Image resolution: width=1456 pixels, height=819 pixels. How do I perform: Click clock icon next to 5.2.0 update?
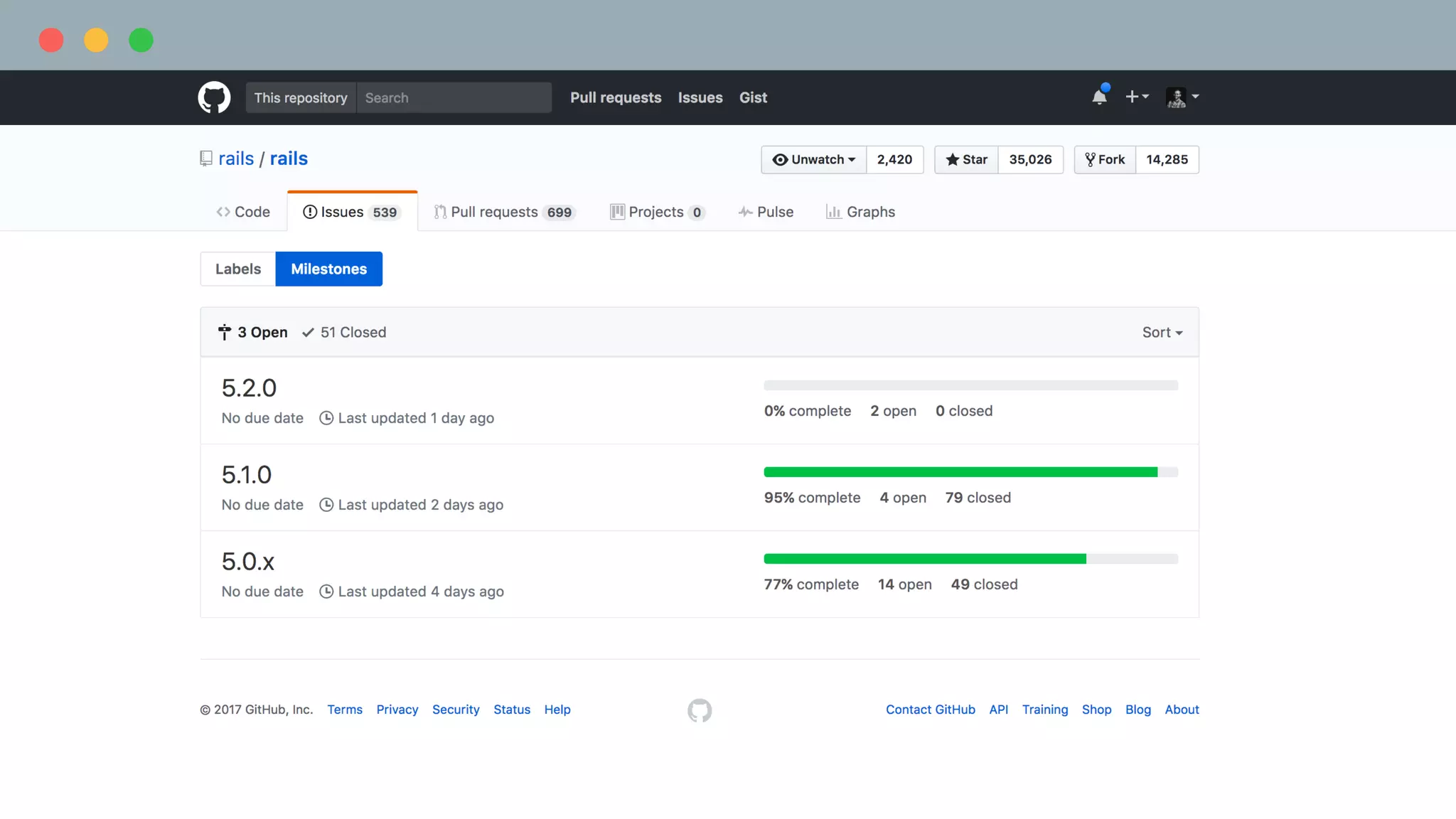coord(326,418)
